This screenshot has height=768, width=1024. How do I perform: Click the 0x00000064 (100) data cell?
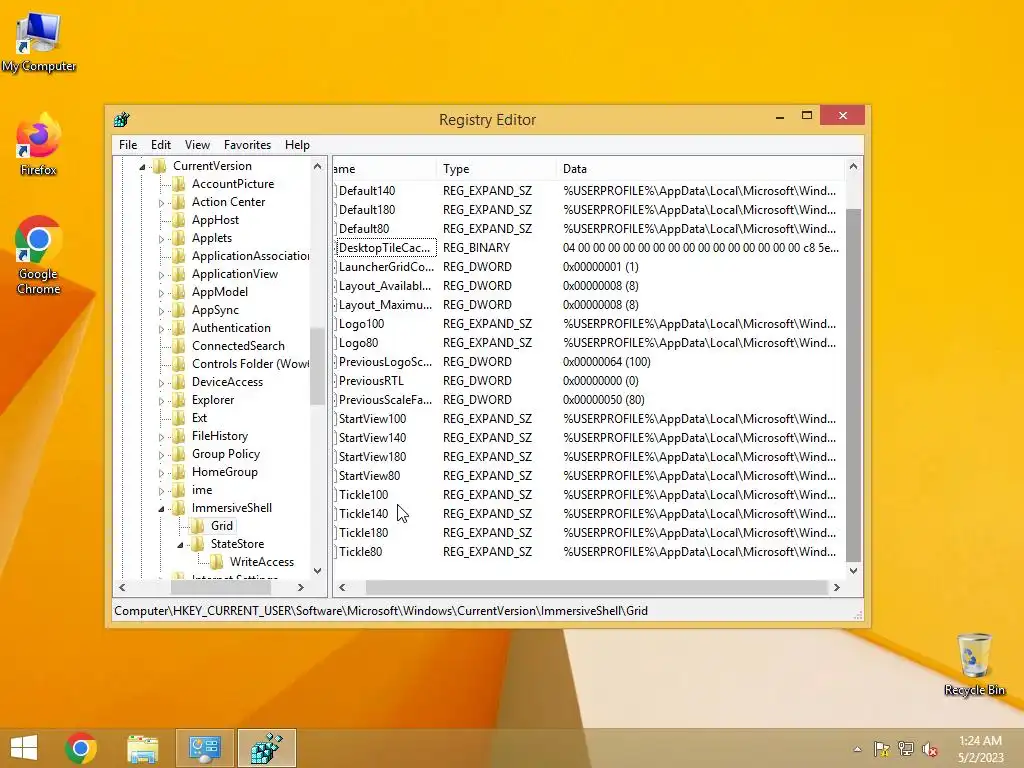[607, 362]
